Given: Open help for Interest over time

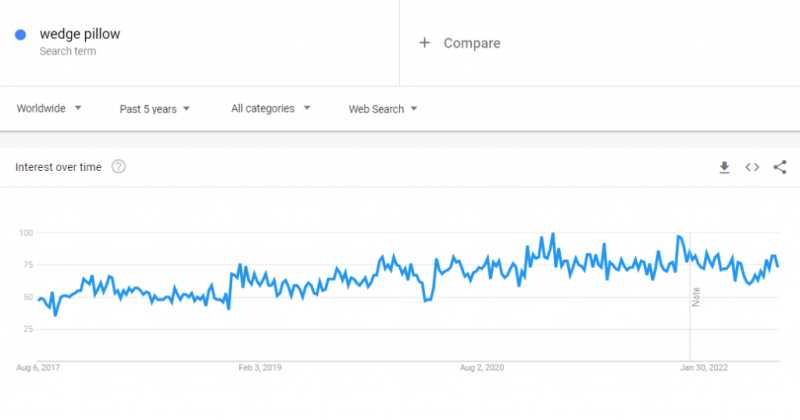Looking at the screenshot, I should pyautogui.click(x=119, y=167).
